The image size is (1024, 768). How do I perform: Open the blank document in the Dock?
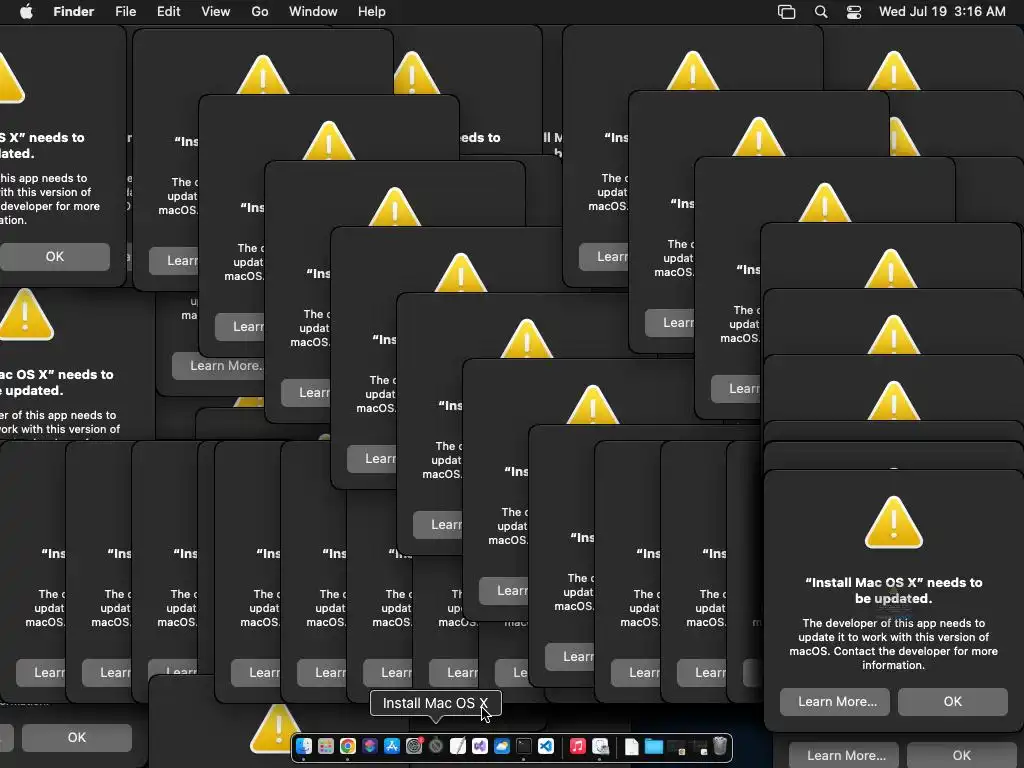tap(632, 746)
